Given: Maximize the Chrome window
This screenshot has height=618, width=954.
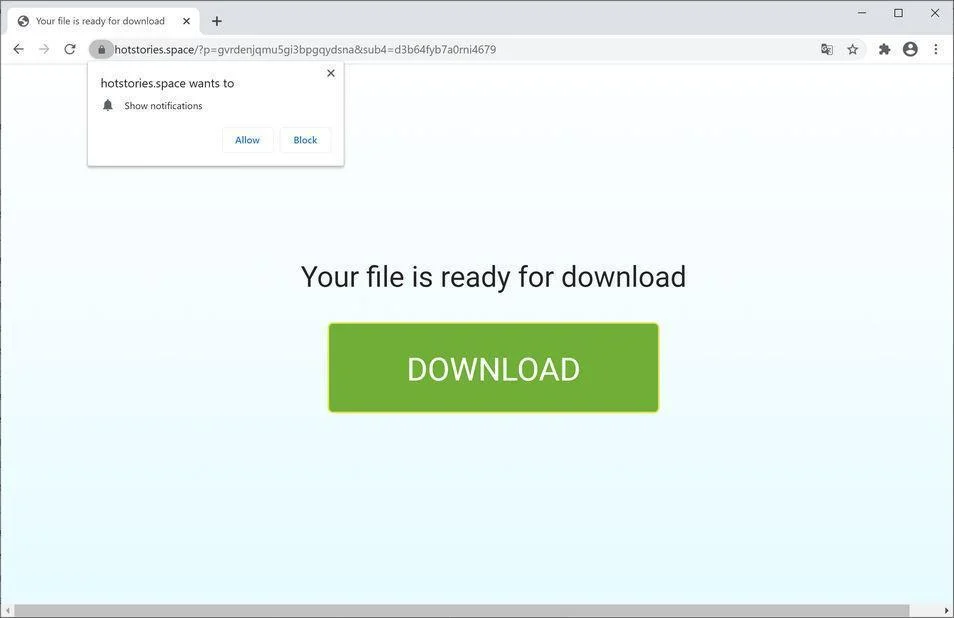Looking at the screenshot, I should pos(898,13).
